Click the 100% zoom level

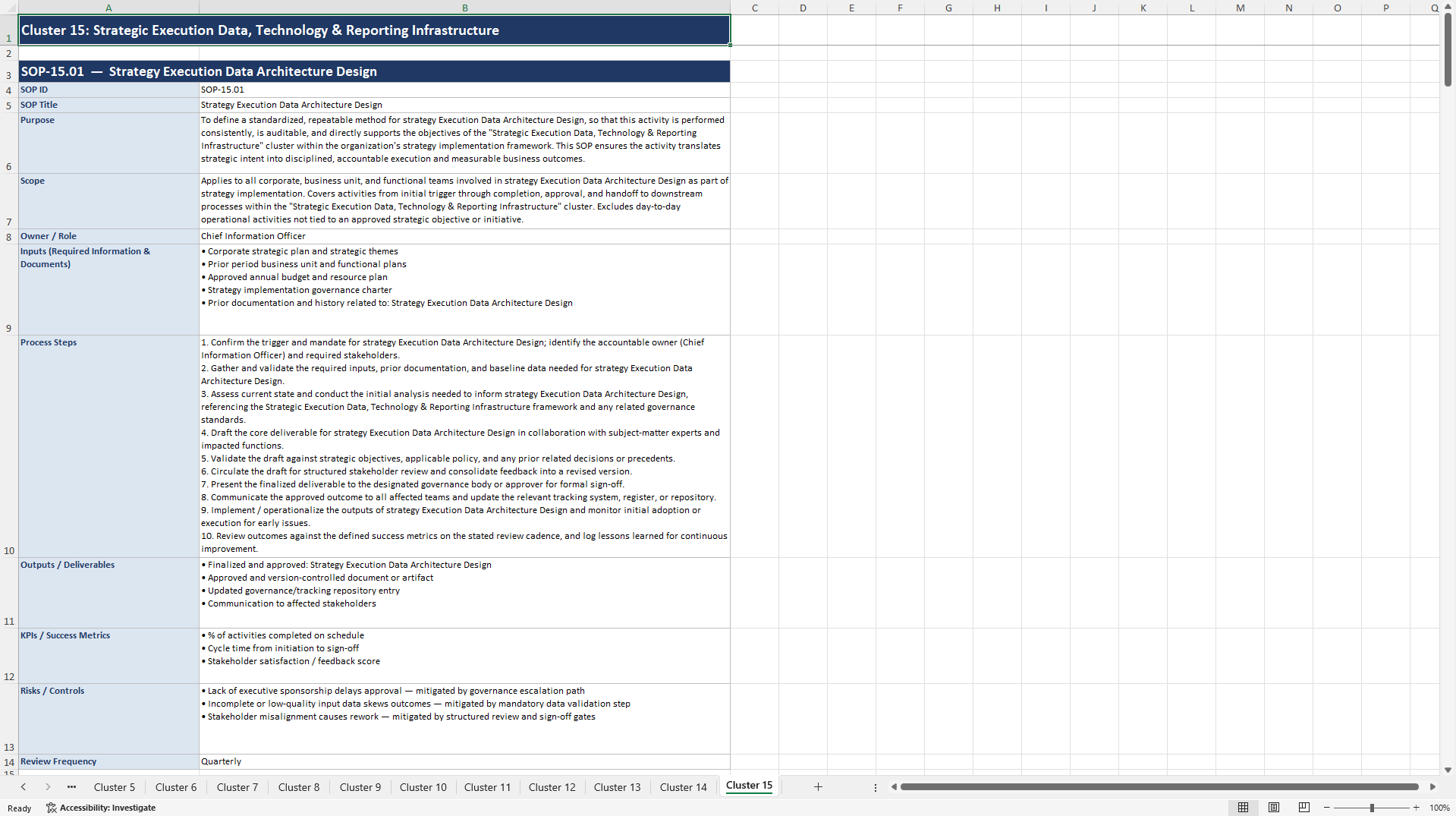(x=1439, y=808)
